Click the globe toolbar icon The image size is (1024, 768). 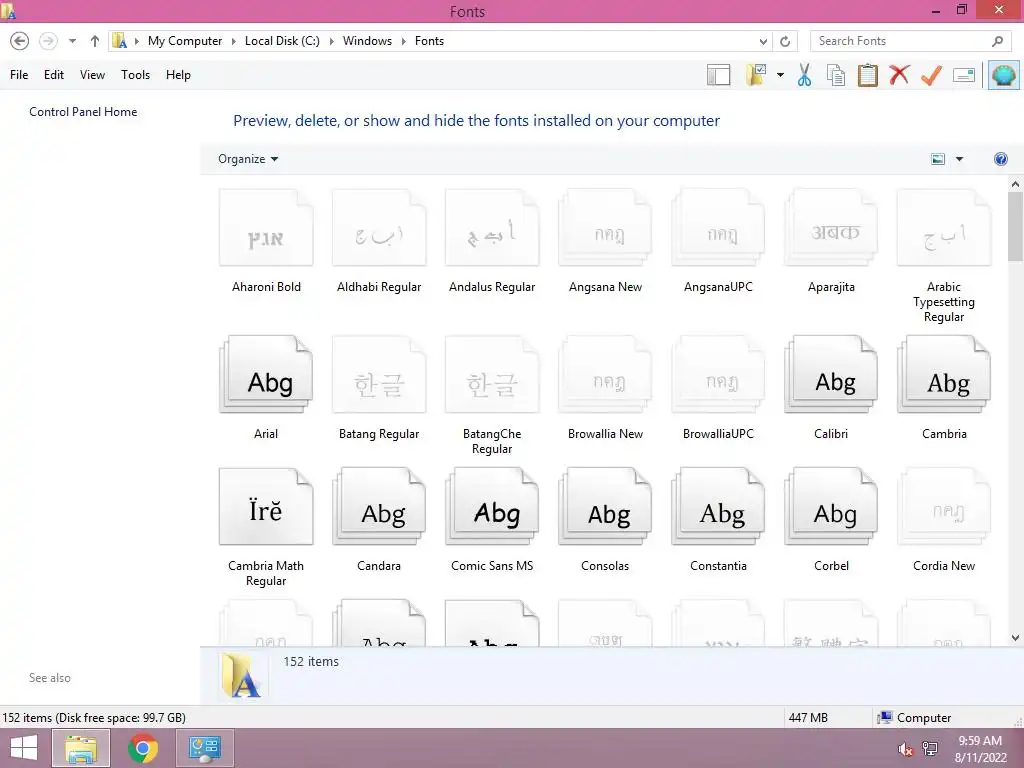(x=1004, y=75)
